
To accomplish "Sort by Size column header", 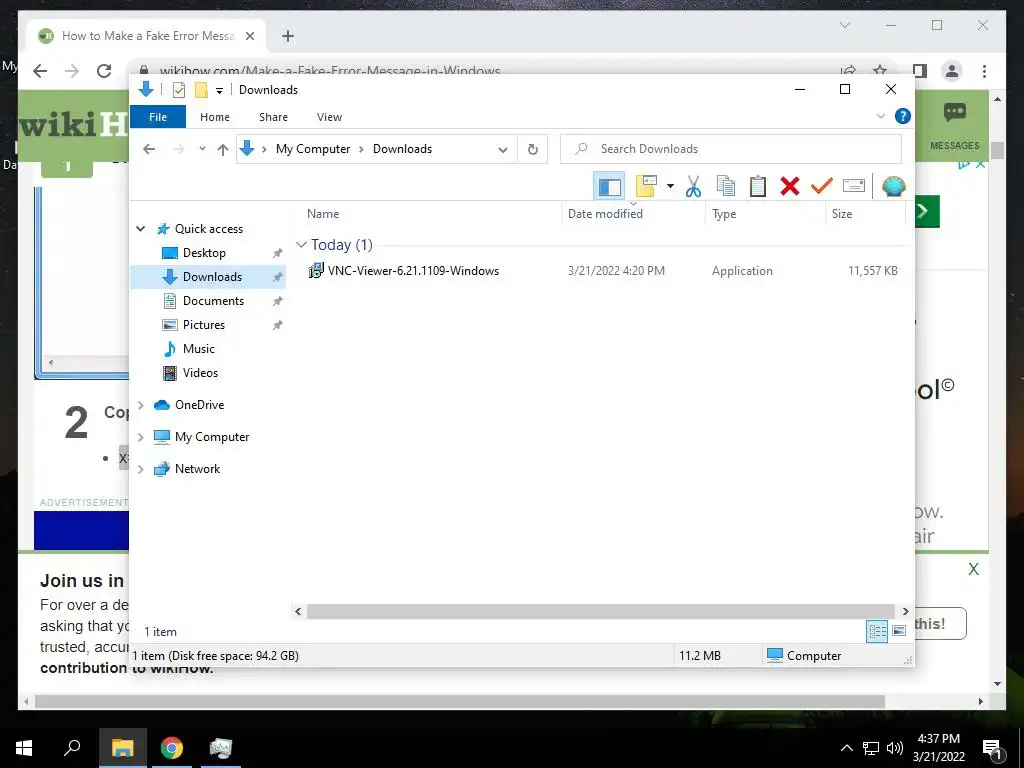I will click(x=842, y=214).
